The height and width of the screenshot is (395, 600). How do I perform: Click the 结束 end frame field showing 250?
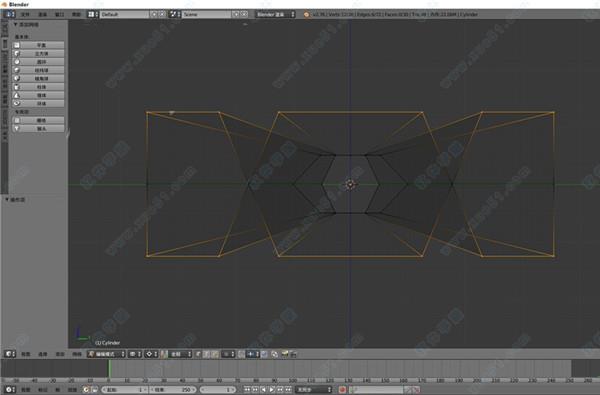pyautogui.click(x=173, y=390)
